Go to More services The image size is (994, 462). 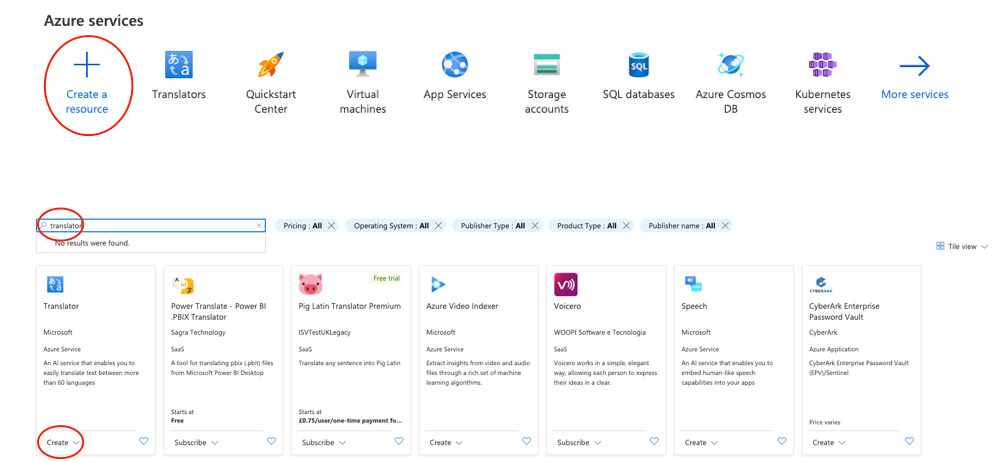point(914,94)
